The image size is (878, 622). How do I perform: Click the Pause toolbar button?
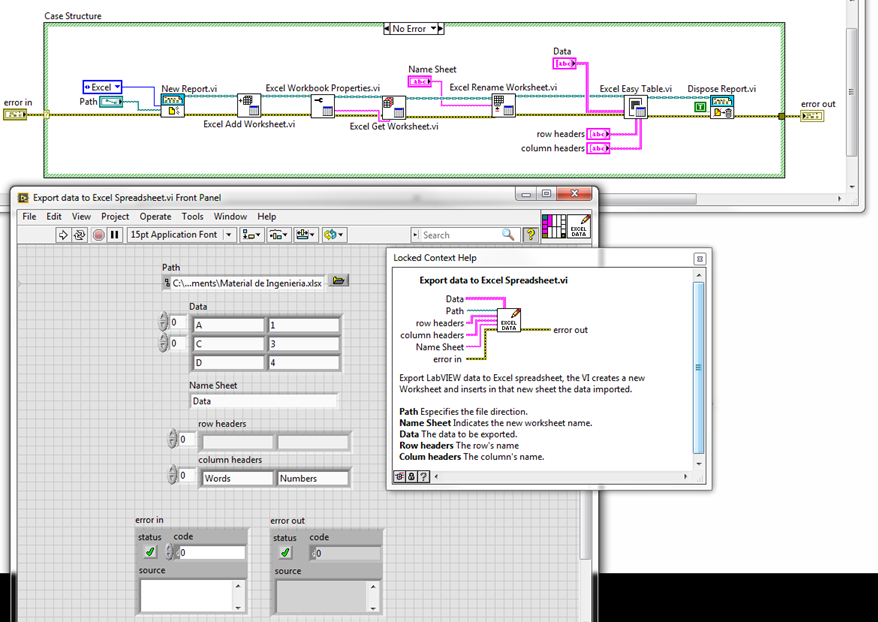115,235
